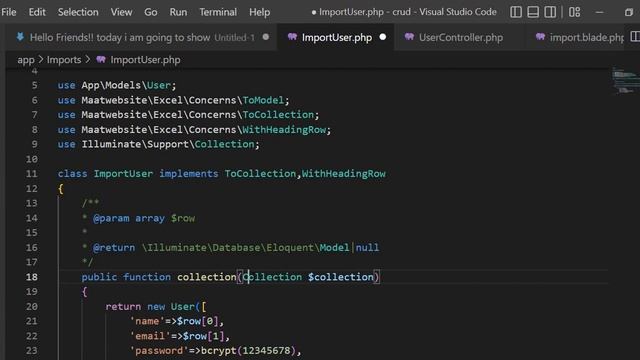Screen dimensions: 640x360
Task: Click the code minimap preview
Action: 625,81
